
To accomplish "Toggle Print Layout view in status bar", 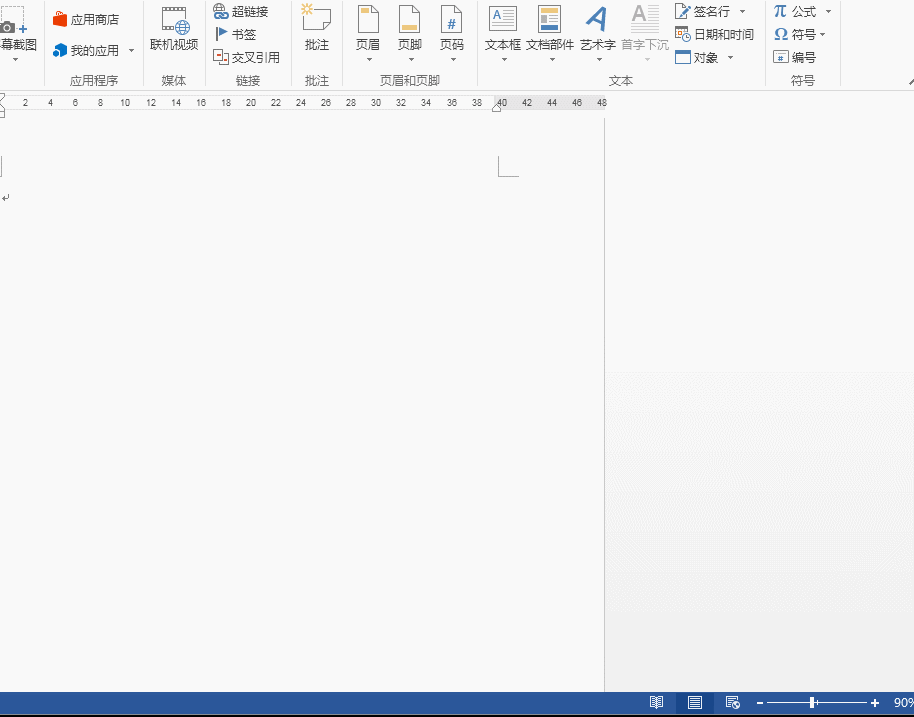I will (695, 703).
